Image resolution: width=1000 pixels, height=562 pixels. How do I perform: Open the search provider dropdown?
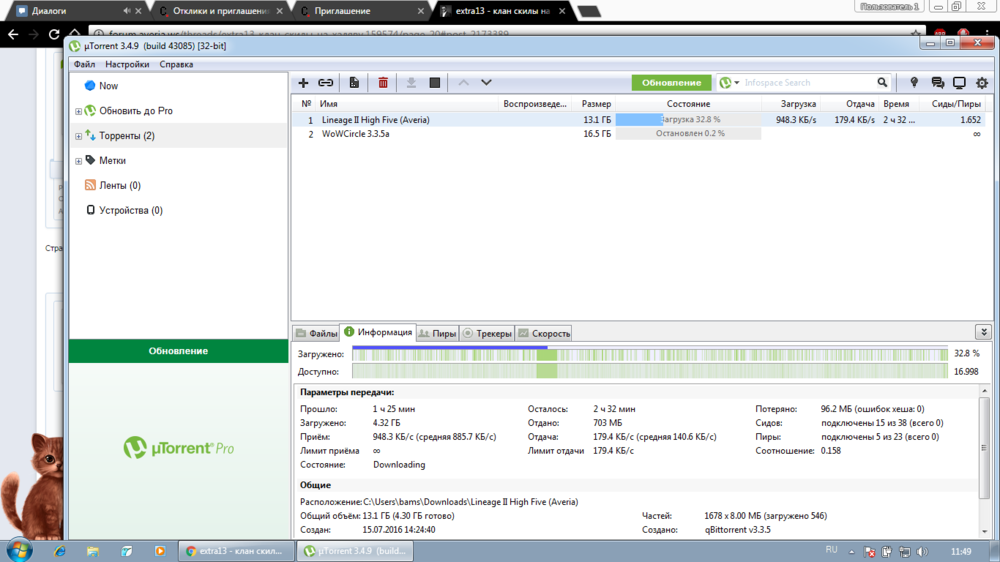click(x=729, y=83)
